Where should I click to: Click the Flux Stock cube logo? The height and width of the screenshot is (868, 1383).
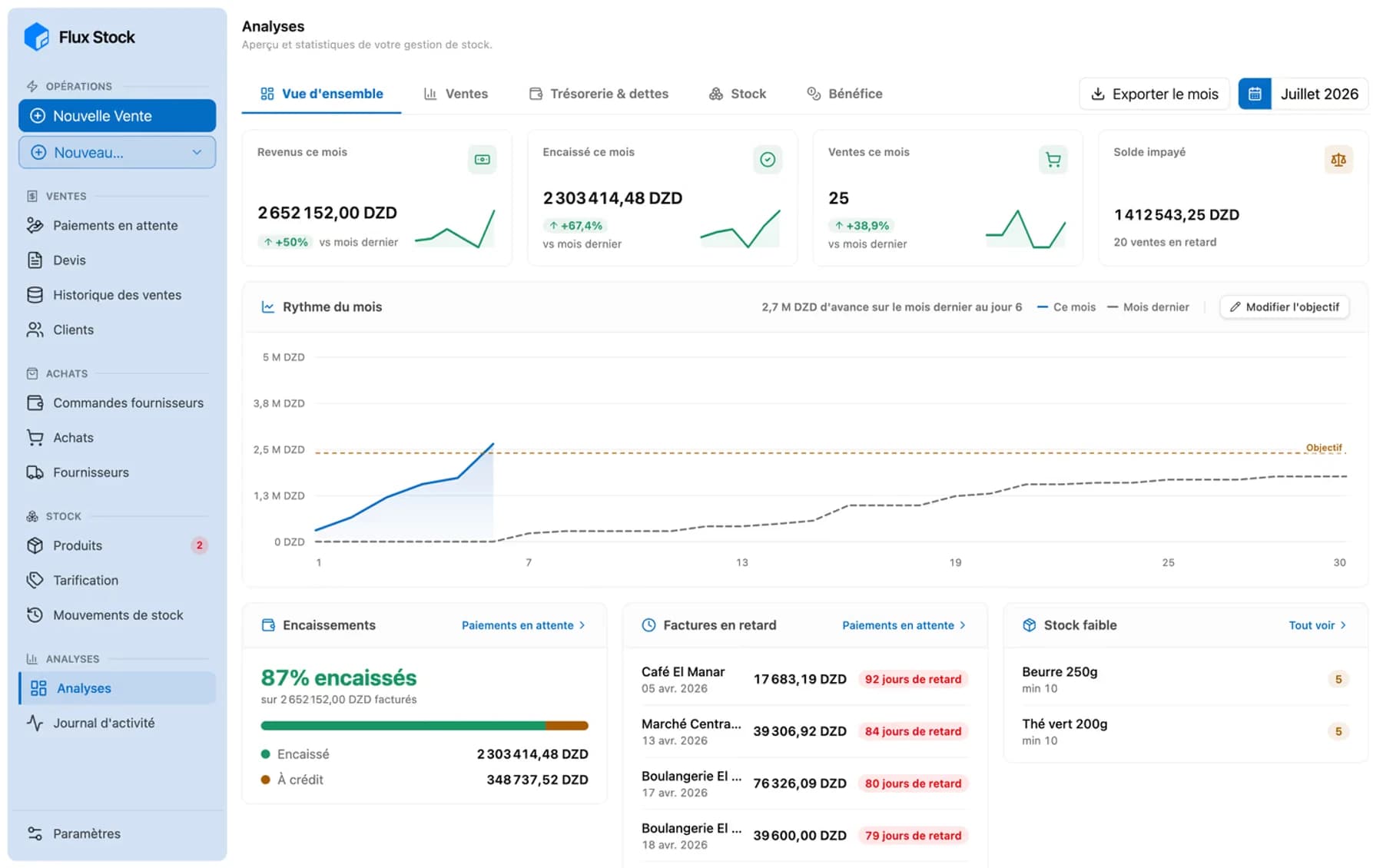pos(36,37)
